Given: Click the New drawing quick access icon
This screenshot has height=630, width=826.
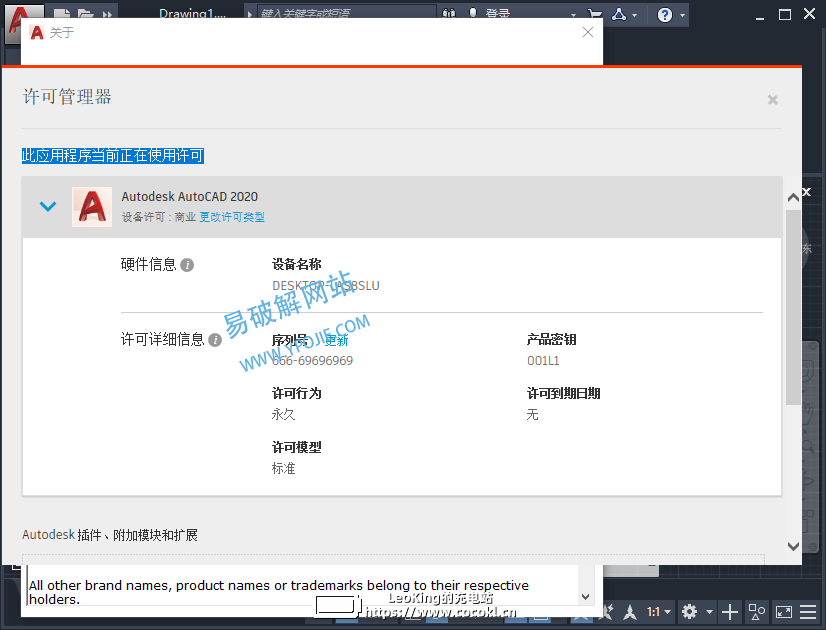Looking at the screenshot, I should [x=62, y=14].
